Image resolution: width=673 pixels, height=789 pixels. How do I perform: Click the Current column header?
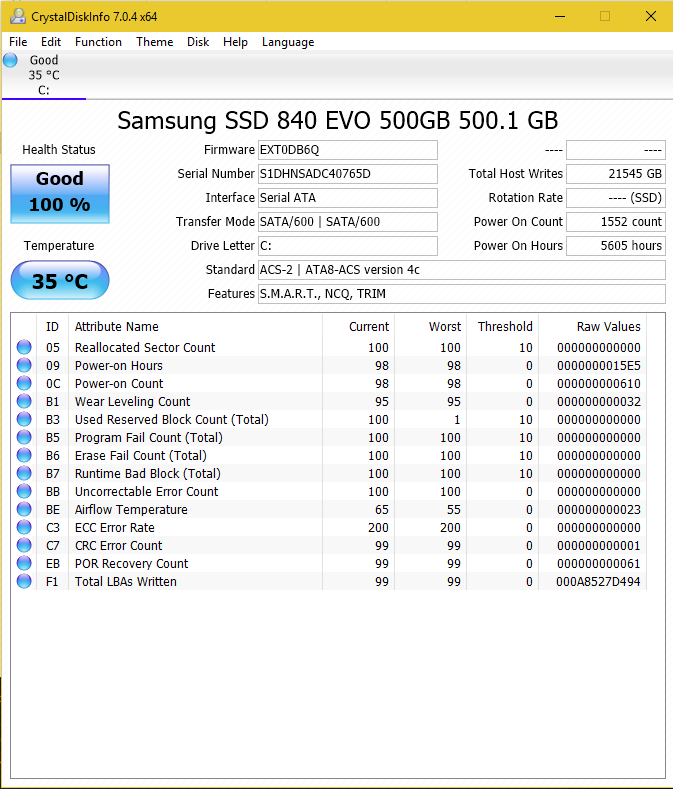point(358,327)
